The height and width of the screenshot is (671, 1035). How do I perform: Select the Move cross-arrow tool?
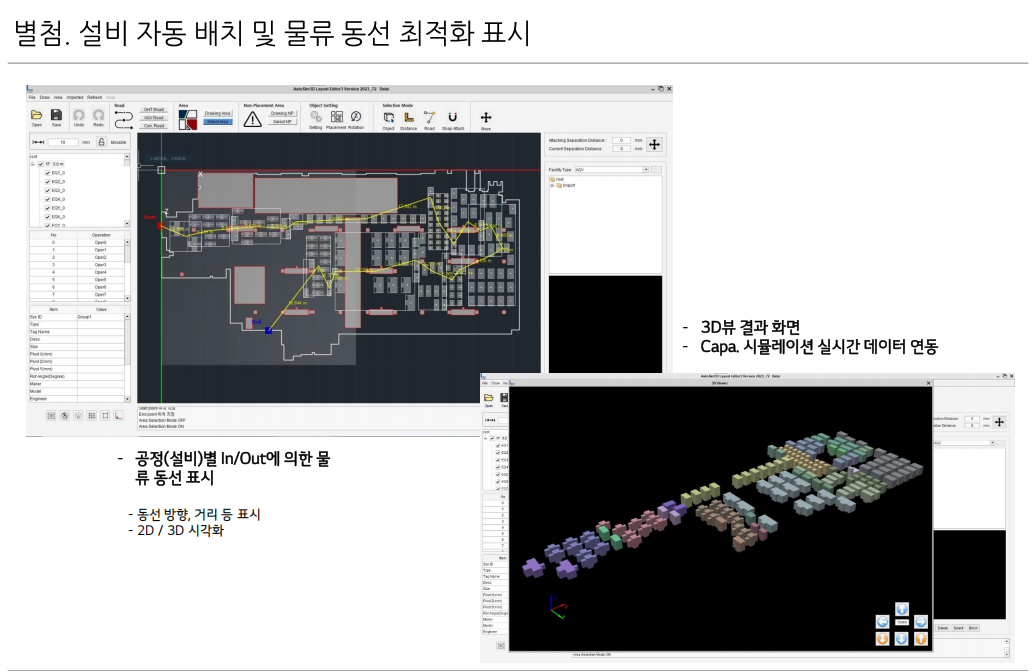tap(486, 117)
